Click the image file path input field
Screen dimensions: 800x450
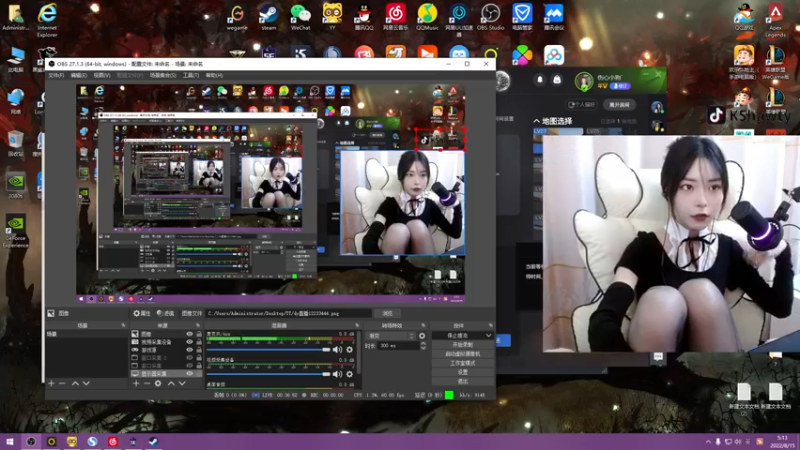[289, 313]
